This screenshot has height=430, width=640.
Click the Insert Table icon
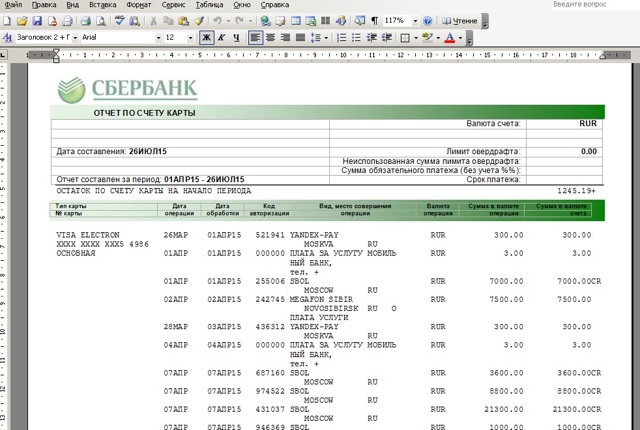(296, 21)
